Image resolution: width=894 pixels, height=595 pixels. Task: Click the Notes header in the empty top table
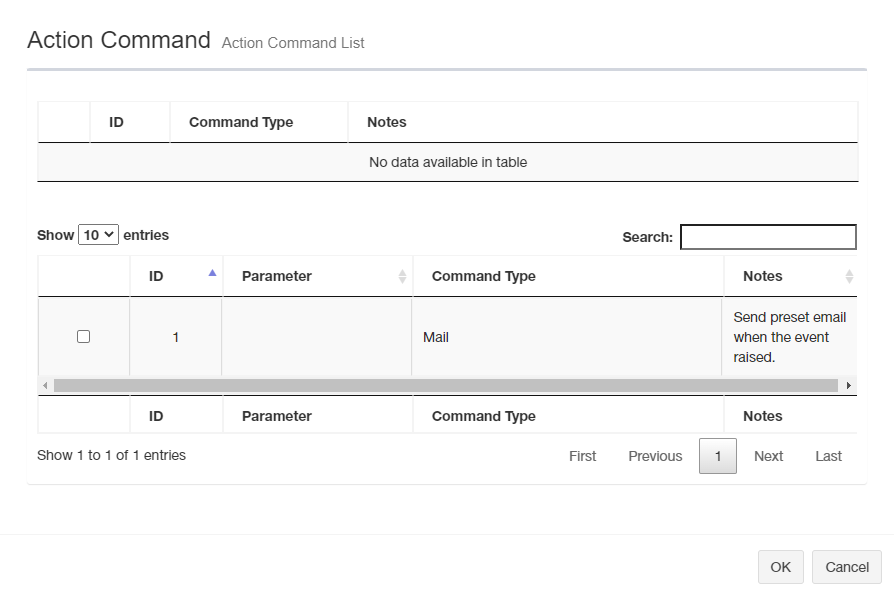coord(387,122)
